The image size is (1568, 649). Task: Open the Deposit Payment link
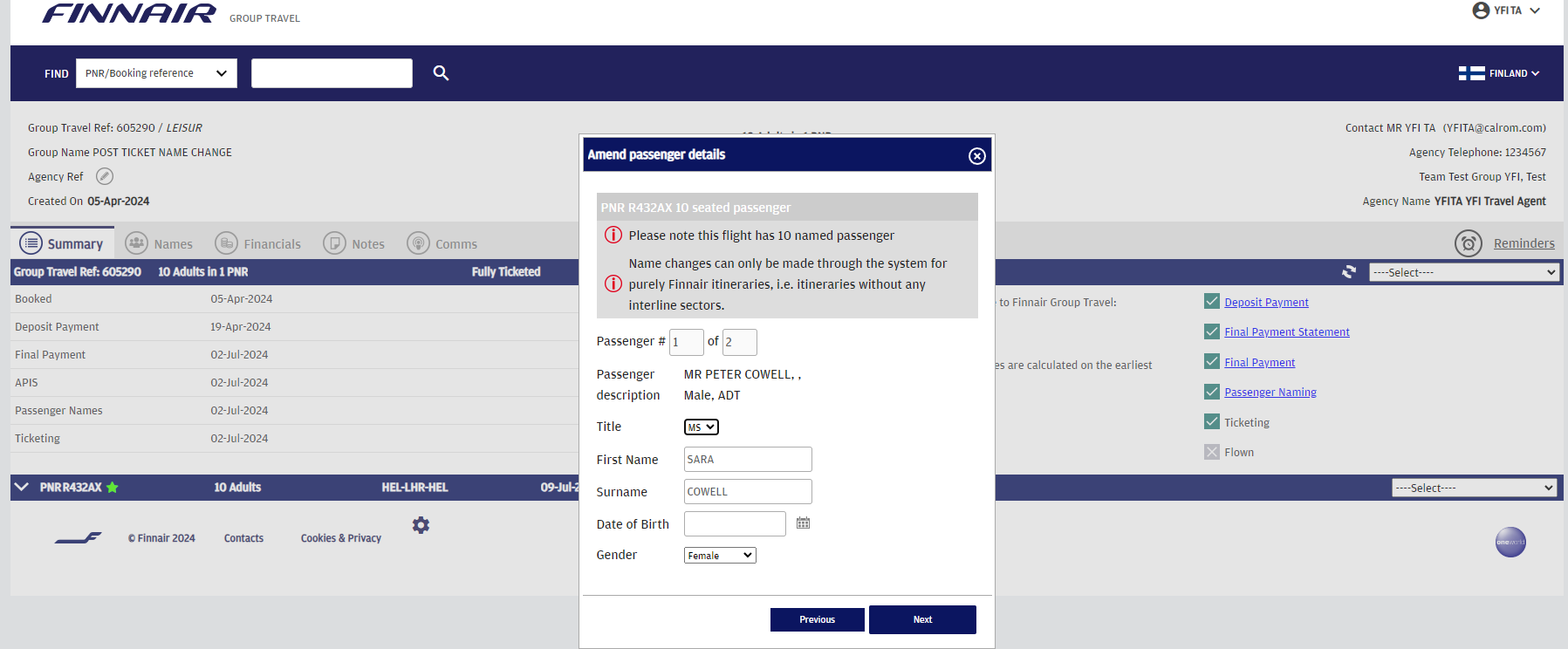point(1266,302)
